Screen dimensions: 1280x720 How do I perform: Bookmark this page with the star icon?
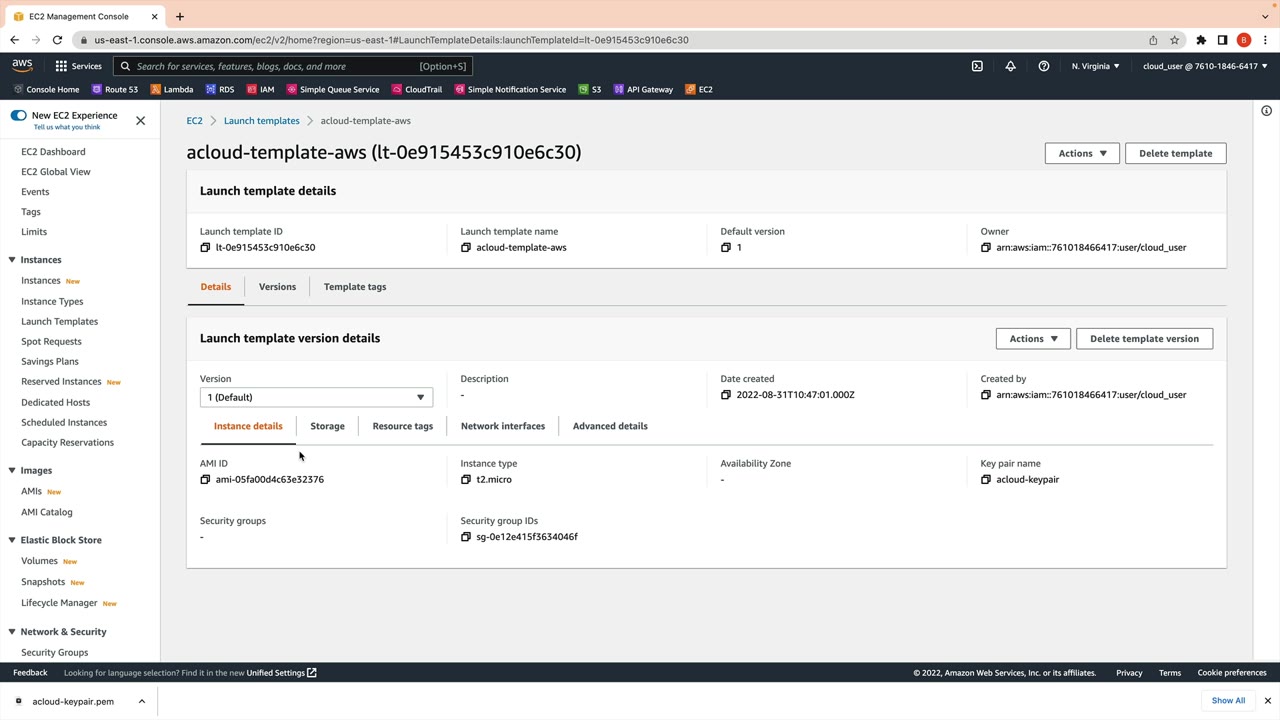tap(1175, 40)
